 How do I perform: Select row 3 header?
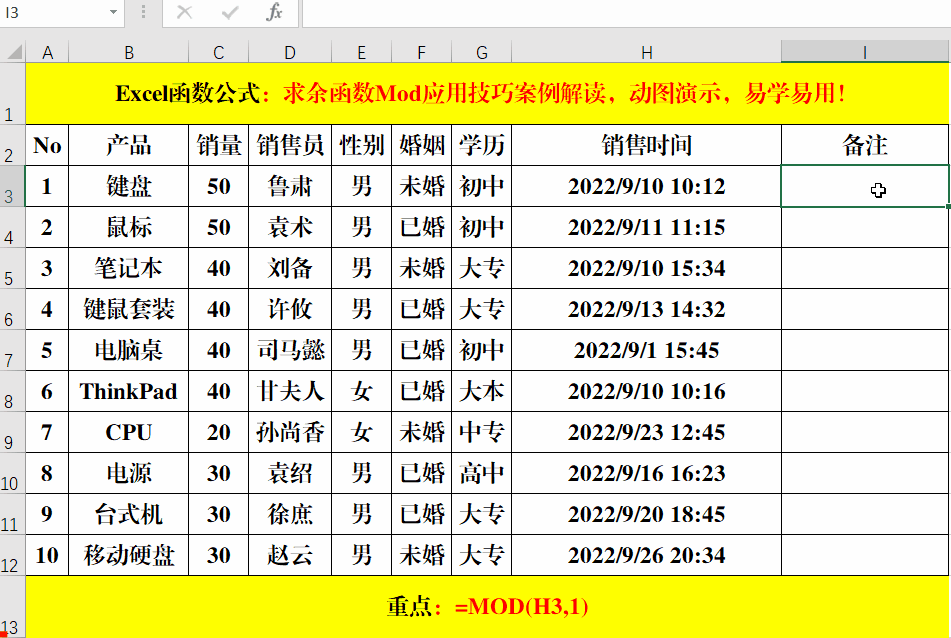[x=12, y=186]
